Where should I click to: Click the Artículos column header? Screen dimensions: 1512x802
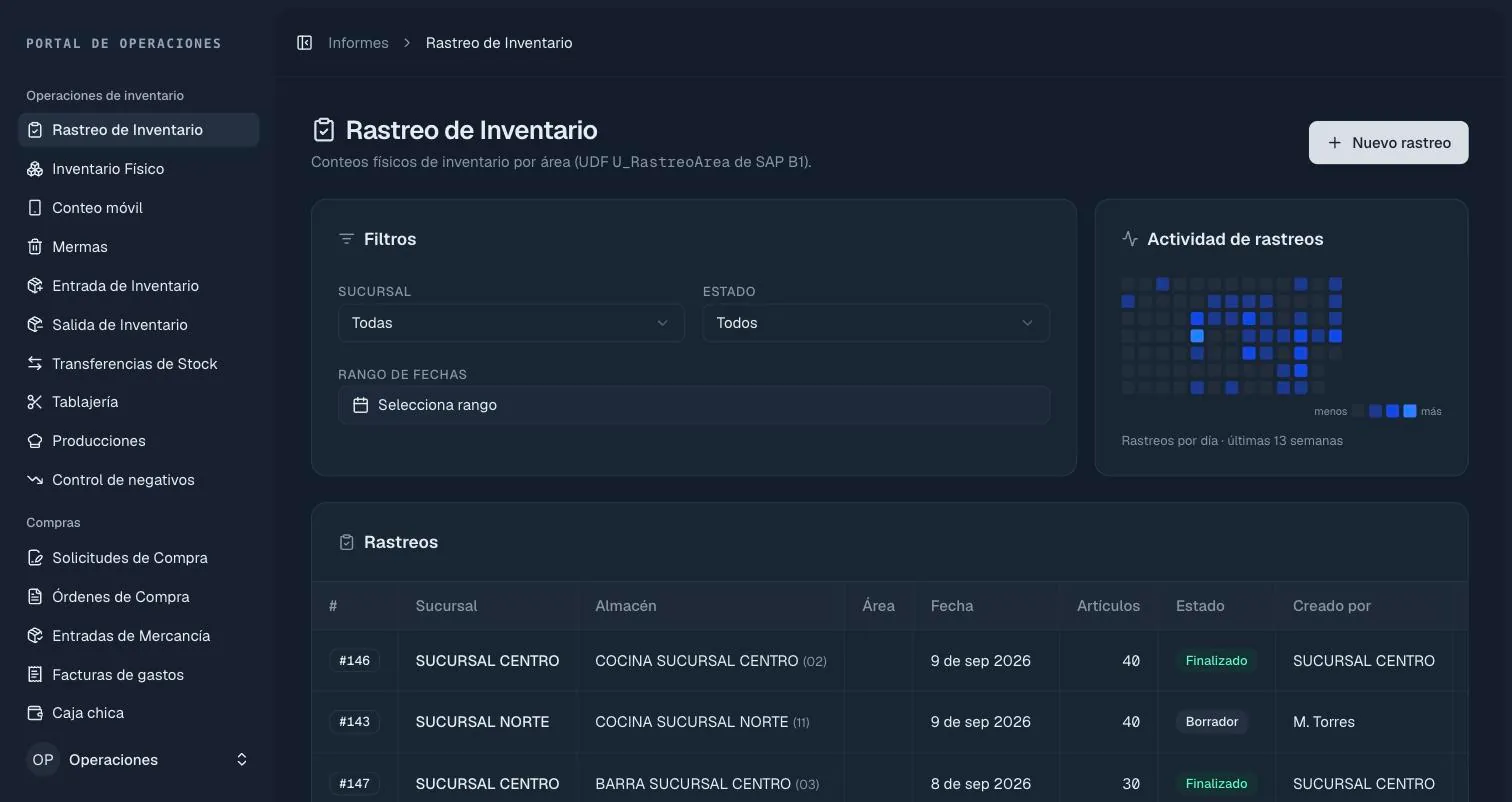pos(1108,606)
